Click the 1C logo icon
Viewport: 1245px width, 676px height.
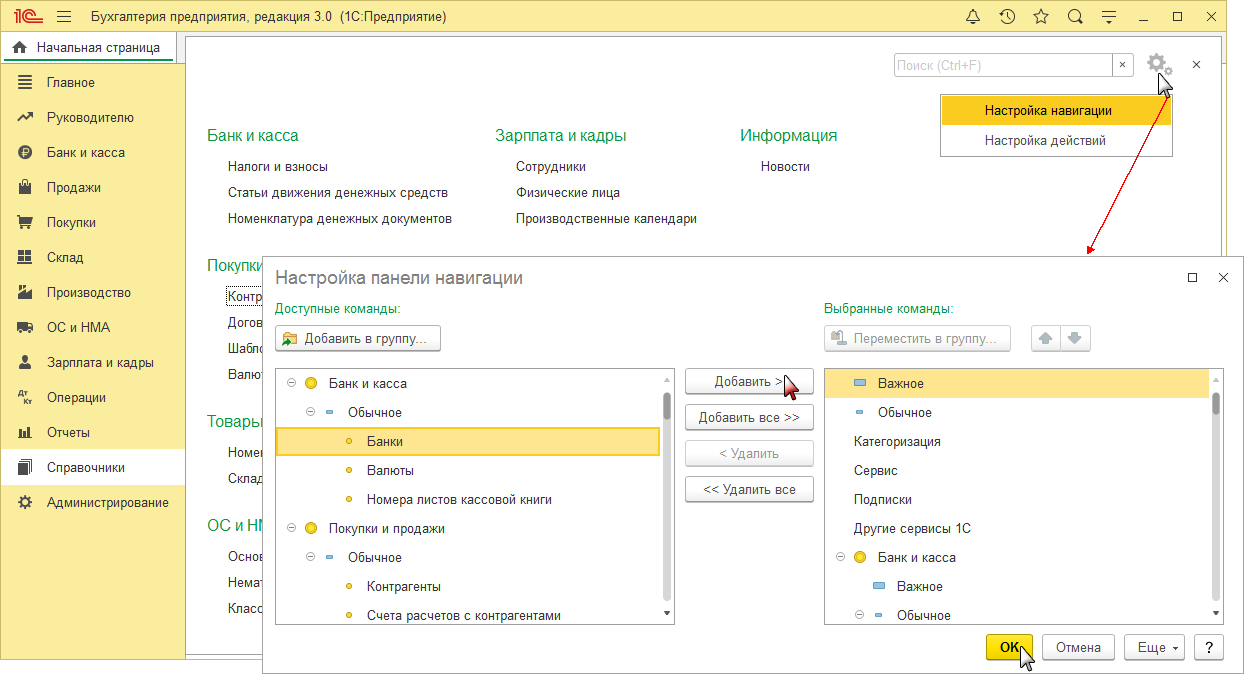click(x=28, y=17)
